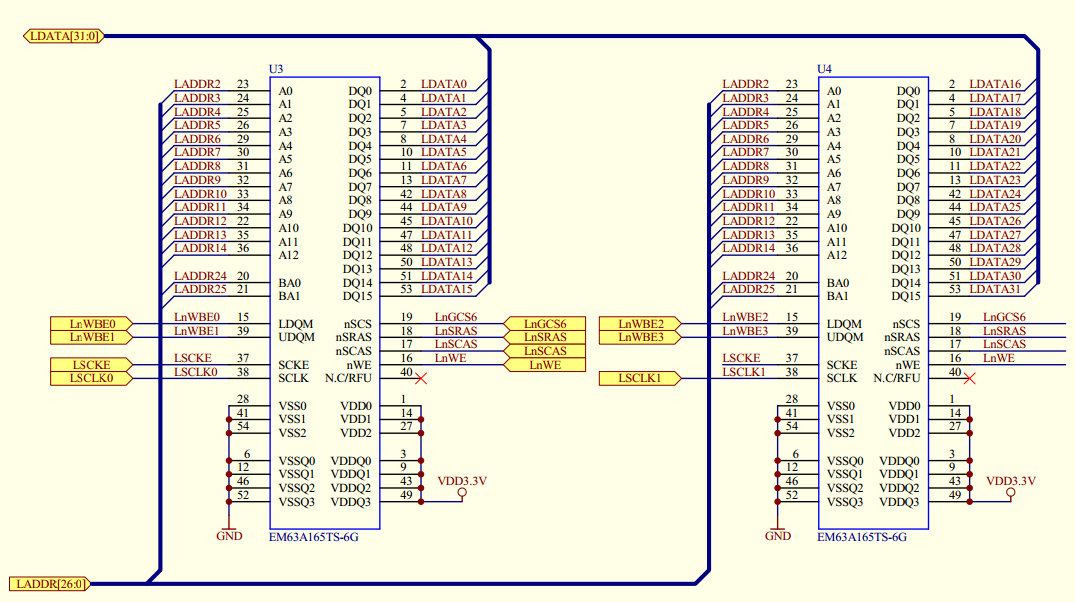Click the U4 component designator label
This screenshot has width=1075, height=602.
coord(822,67)
